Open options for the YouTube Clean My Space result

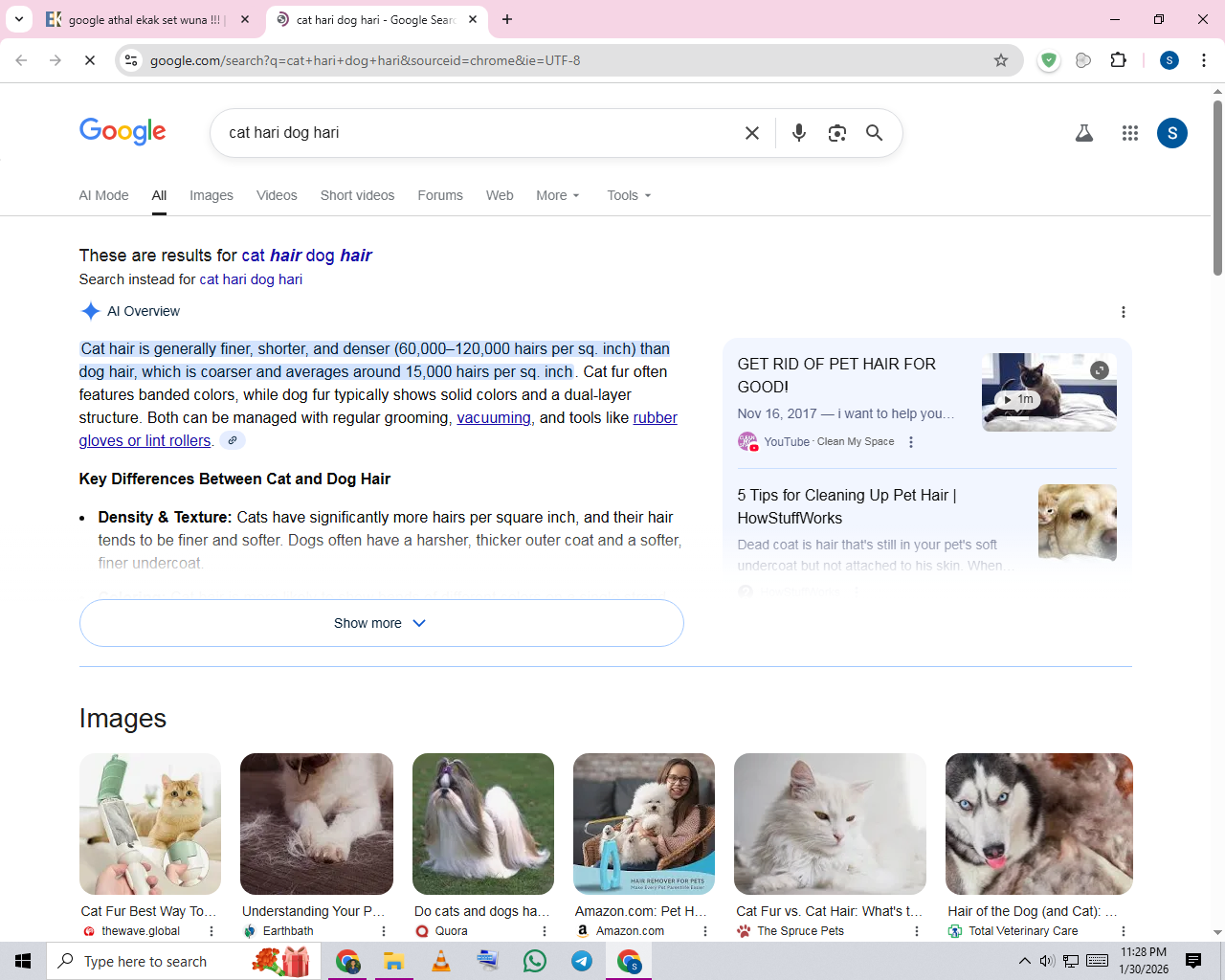(x=911, y=442)
